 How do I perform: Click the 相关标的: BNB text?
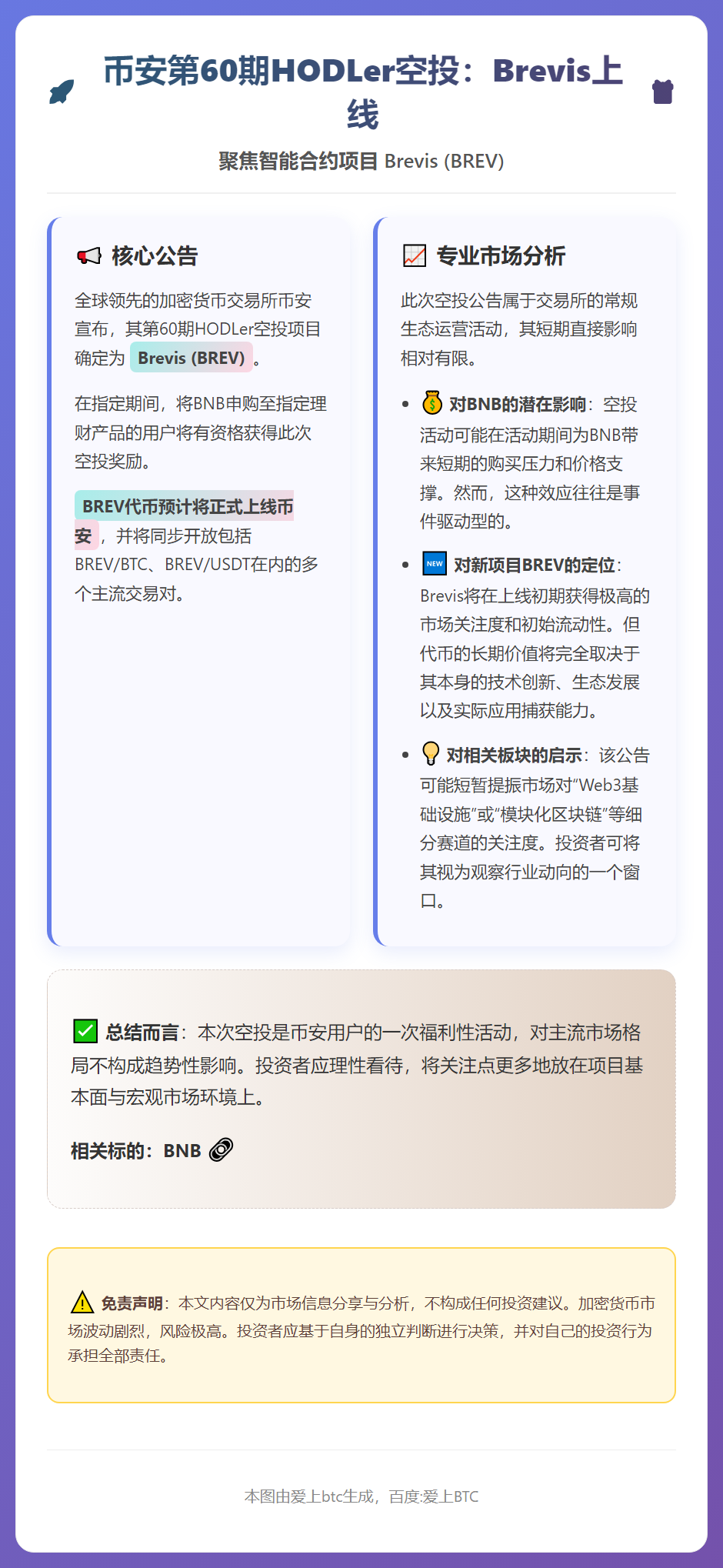tap(136, 1151)
